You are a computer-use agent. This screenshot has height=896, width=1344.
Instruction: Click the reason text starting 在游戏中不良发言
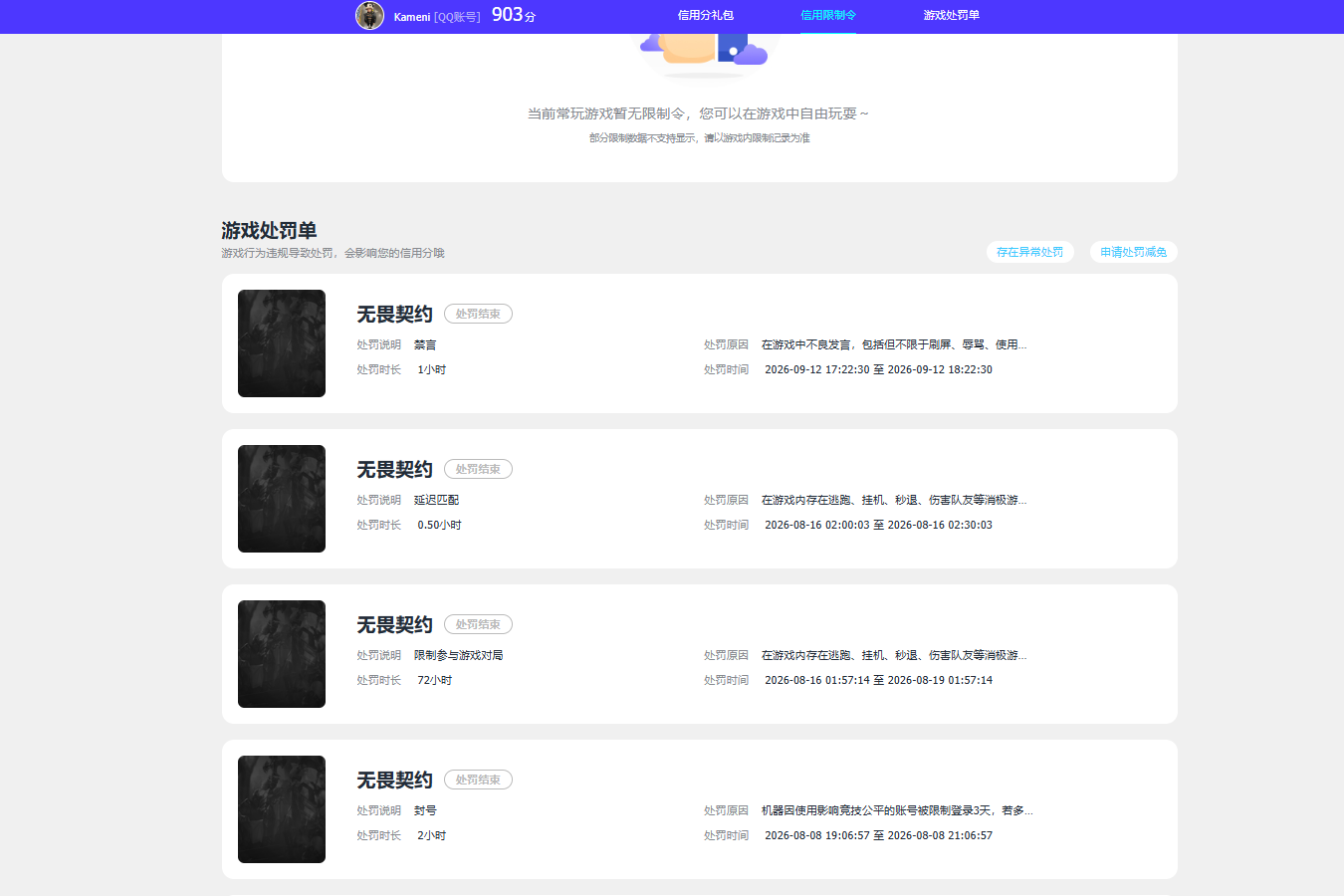point(894,344)
